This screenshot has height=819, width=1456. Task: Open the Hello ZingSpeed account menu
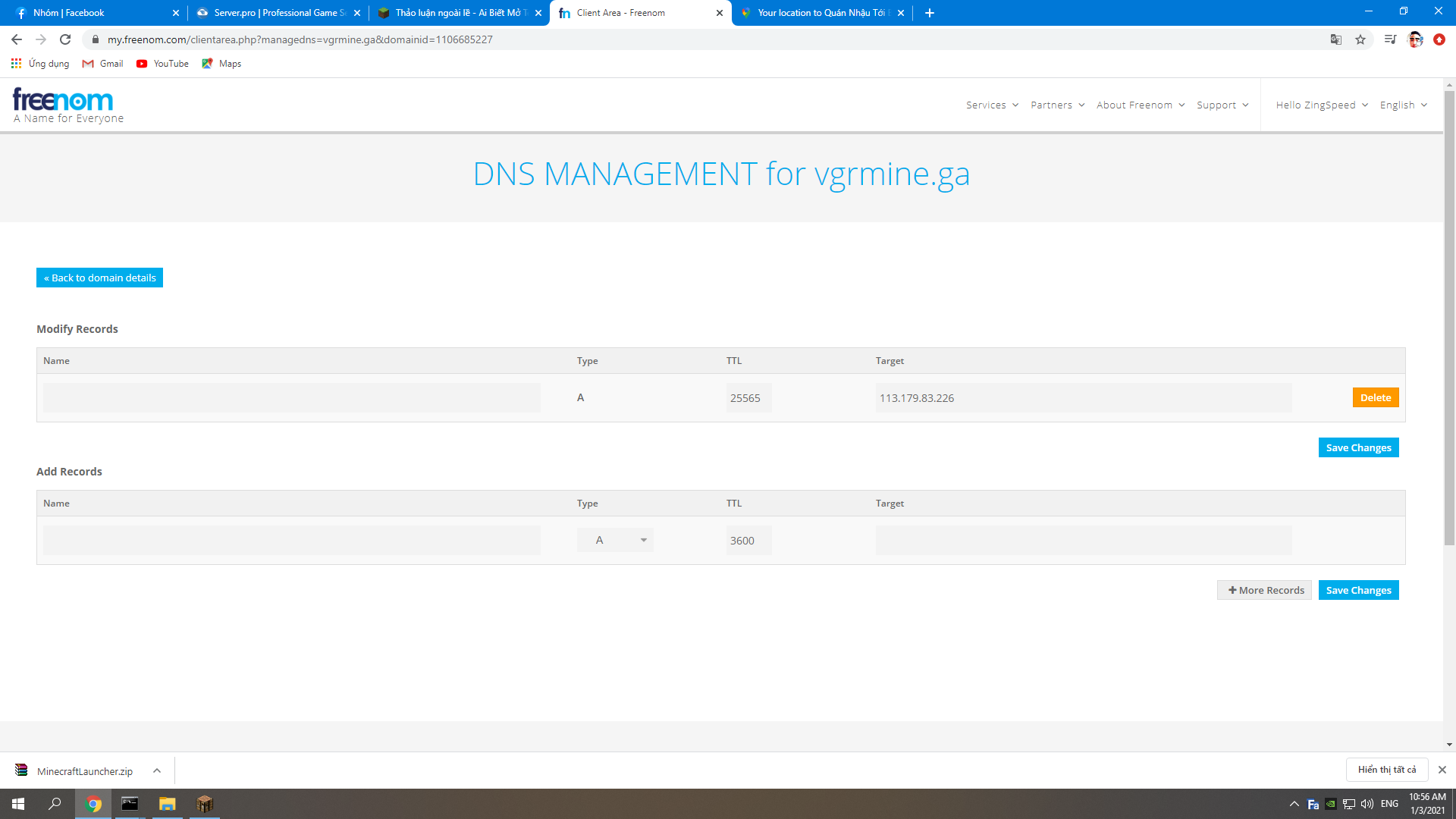1321,105
